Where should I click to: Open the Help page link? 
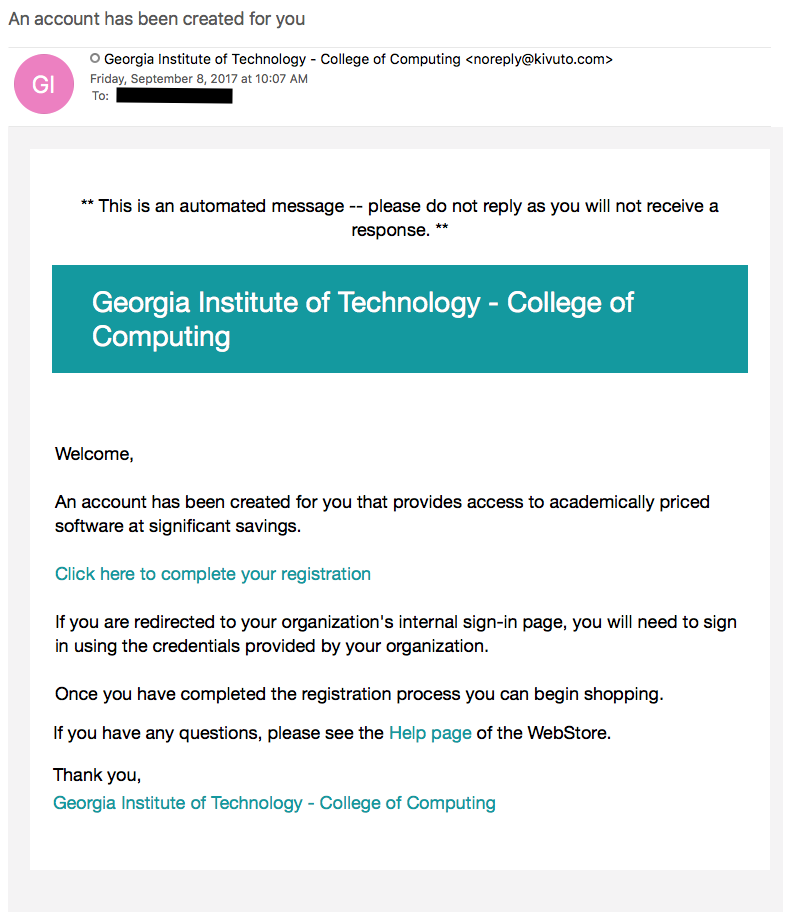(430, 733)
